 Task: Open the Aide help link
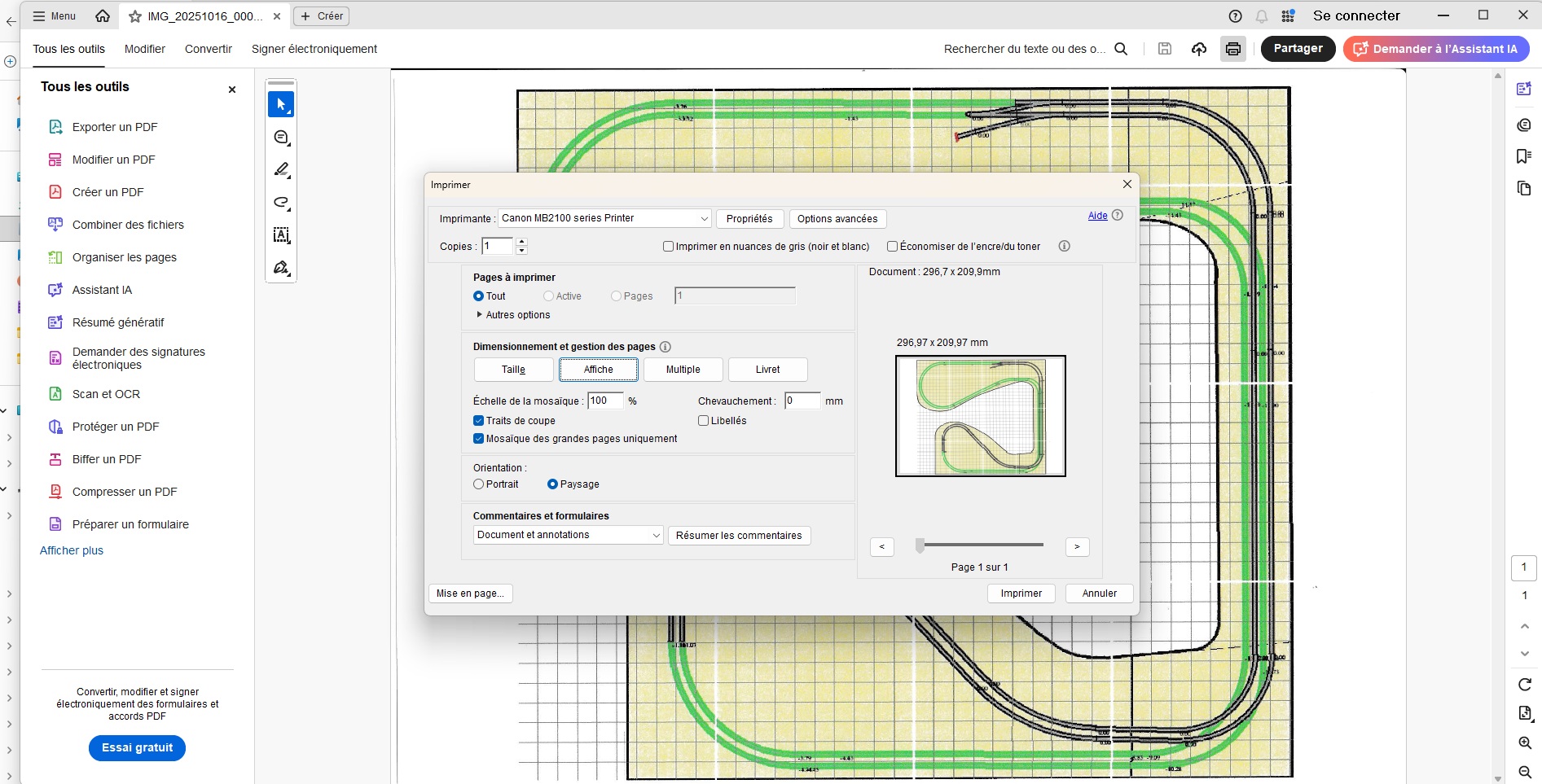[1097, 216]
